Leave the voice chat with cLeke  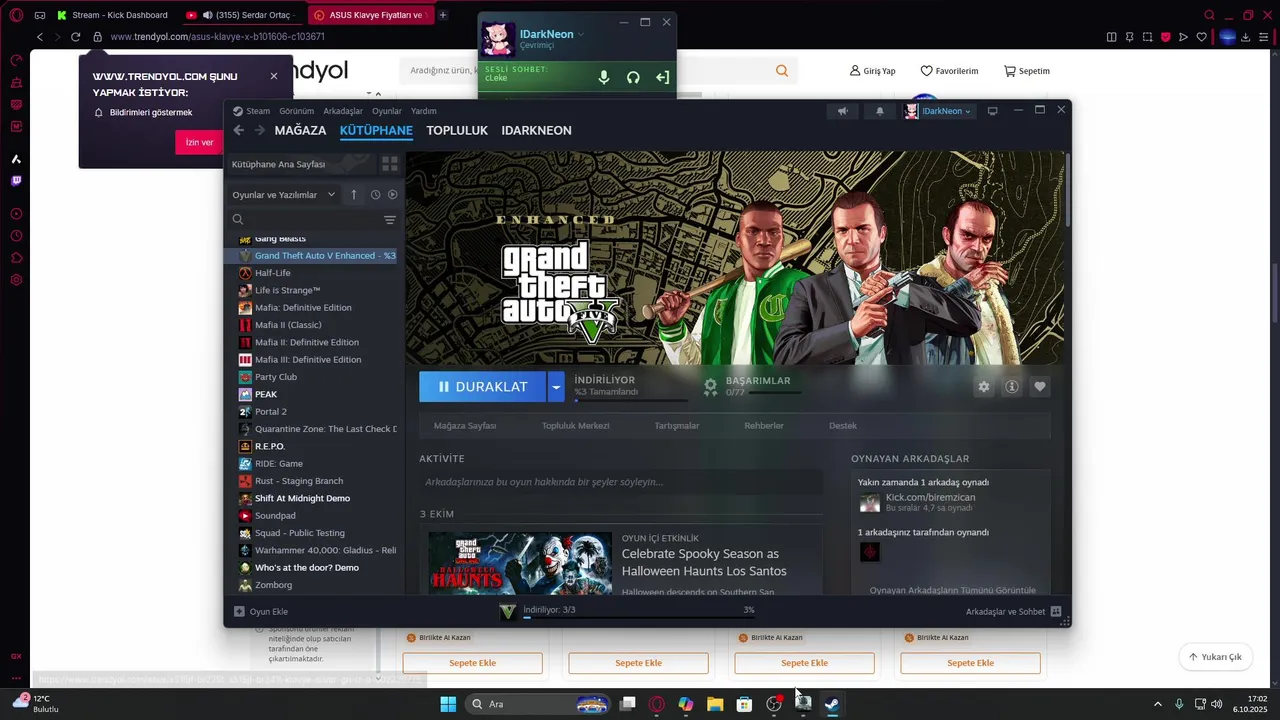(x=662, y=77)
